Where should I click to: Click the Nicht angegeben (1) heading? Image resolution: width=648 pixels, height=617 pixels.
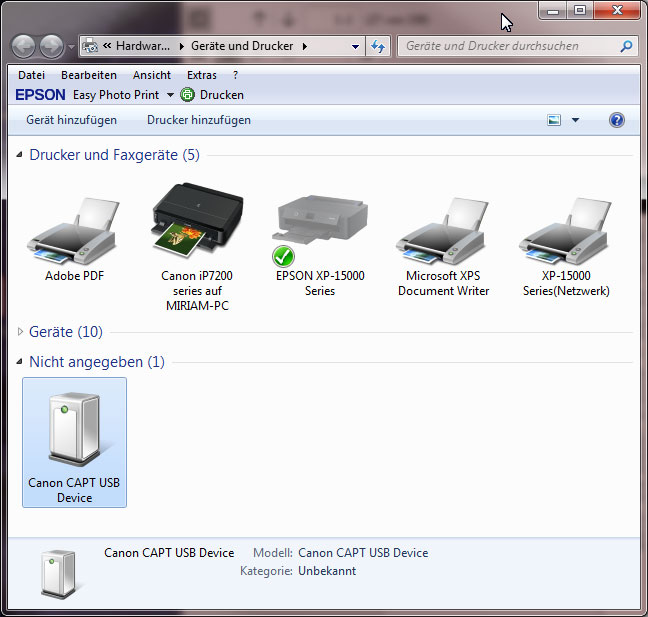(97, 362)
